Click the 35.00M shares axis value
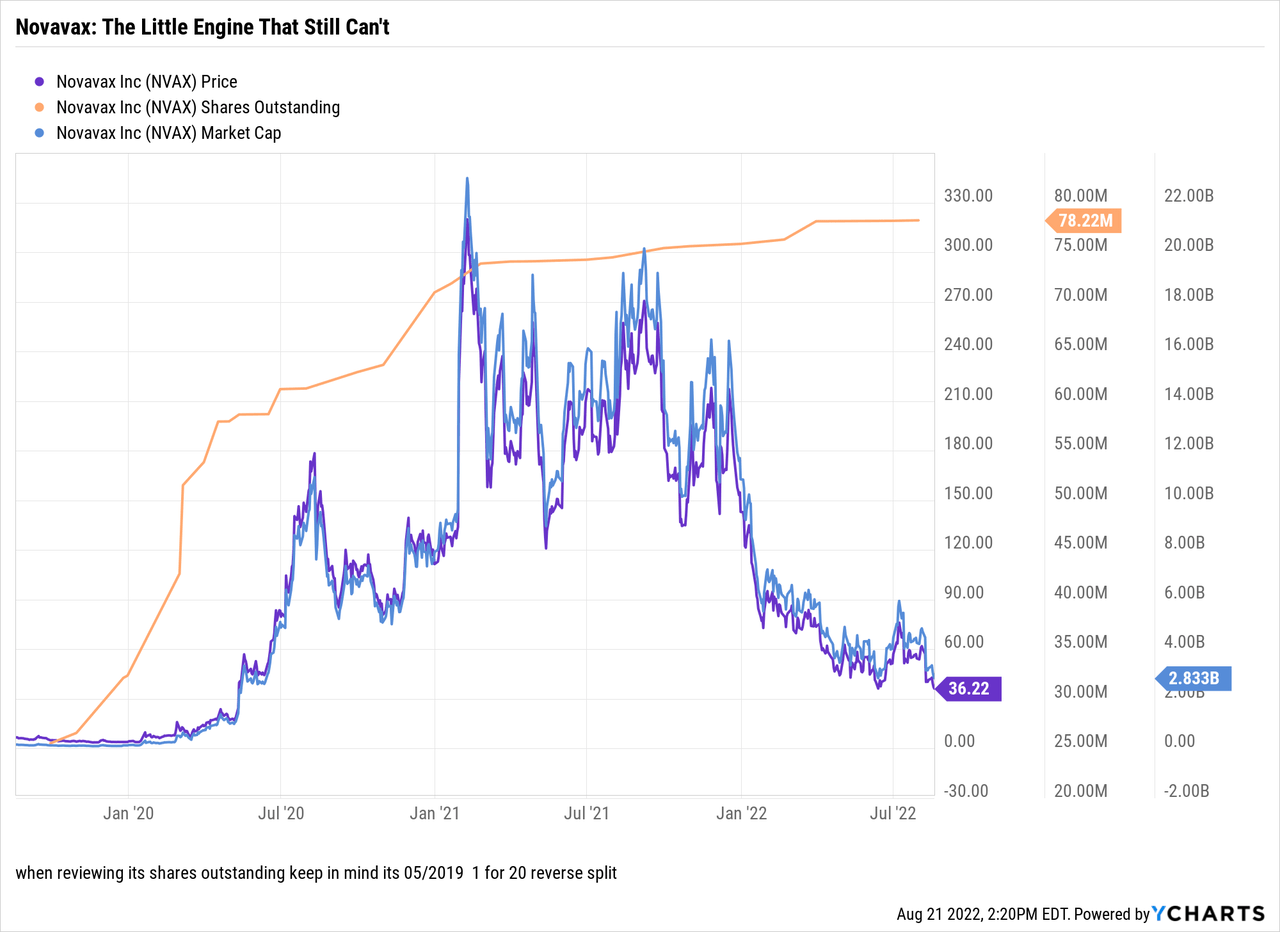Viewport: 1280px width, 932px height. [x=1083, y=642]
